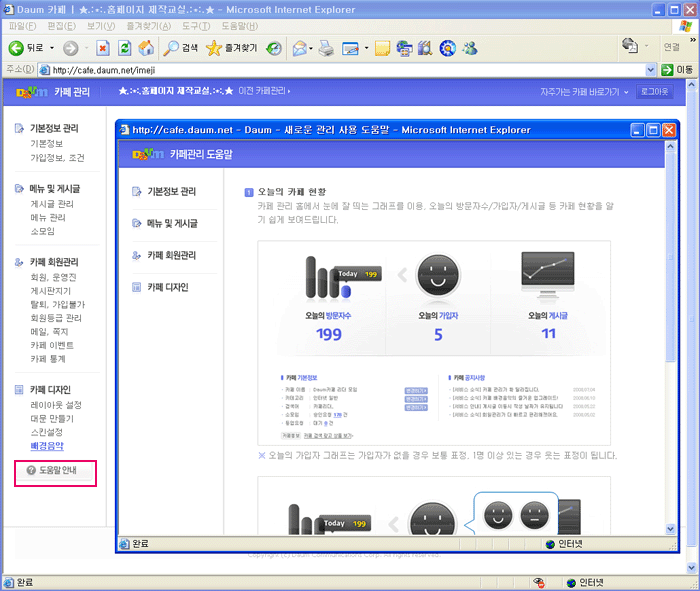Open 이전 카페관리 link in header
The image size is (700, 591).
click(x=264, y=91)
